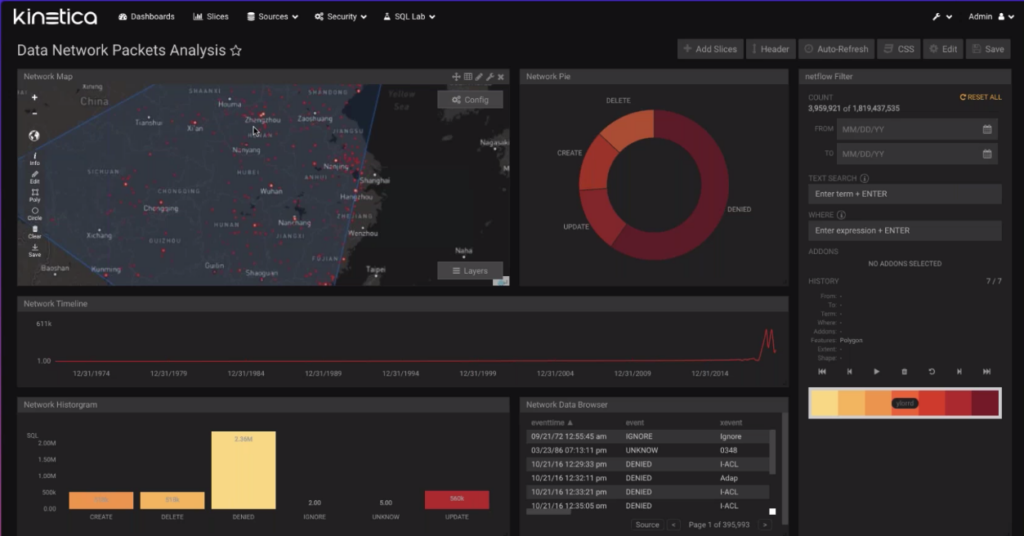This screenshot has height=536, width=1024.
Task: Click the Info tool on the map
Action: [x=35, y=158]
